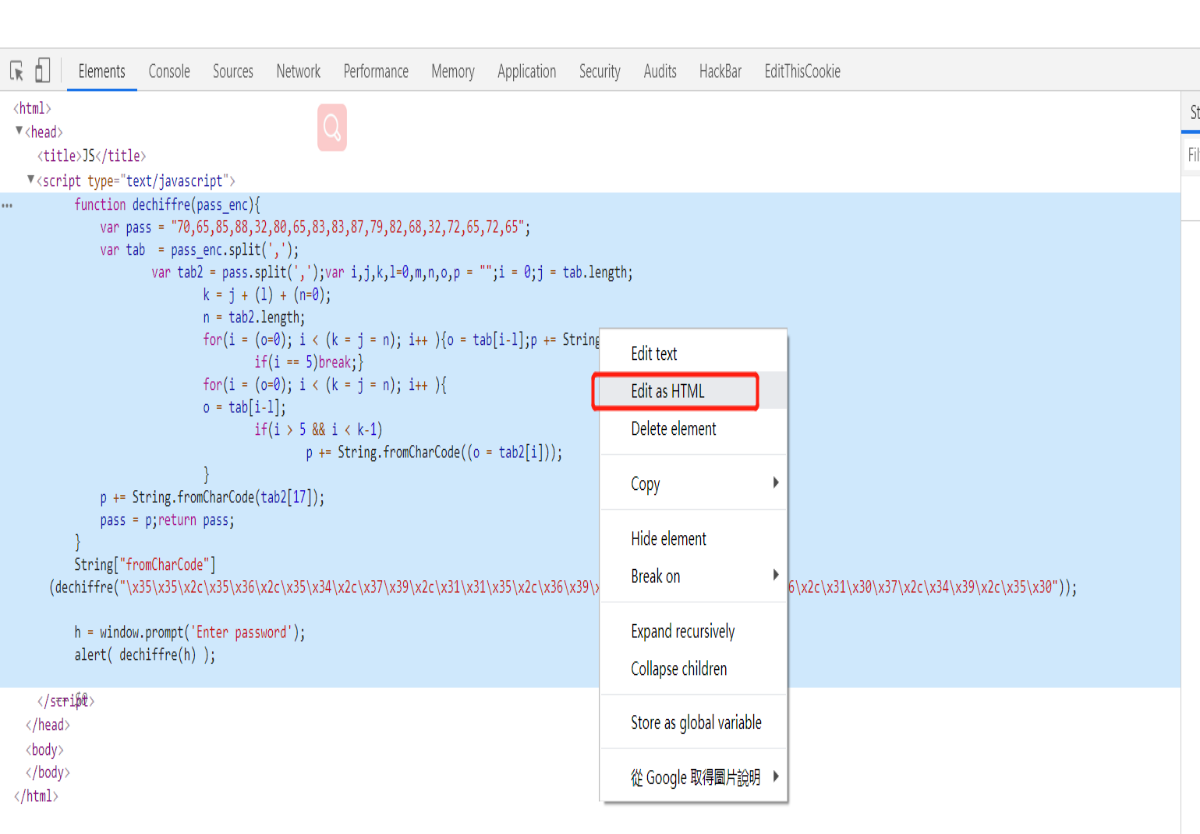The width and height of the screenshot is (1200, 834).
Task: Open the Performance tab
Action: [x=376, y=71]
